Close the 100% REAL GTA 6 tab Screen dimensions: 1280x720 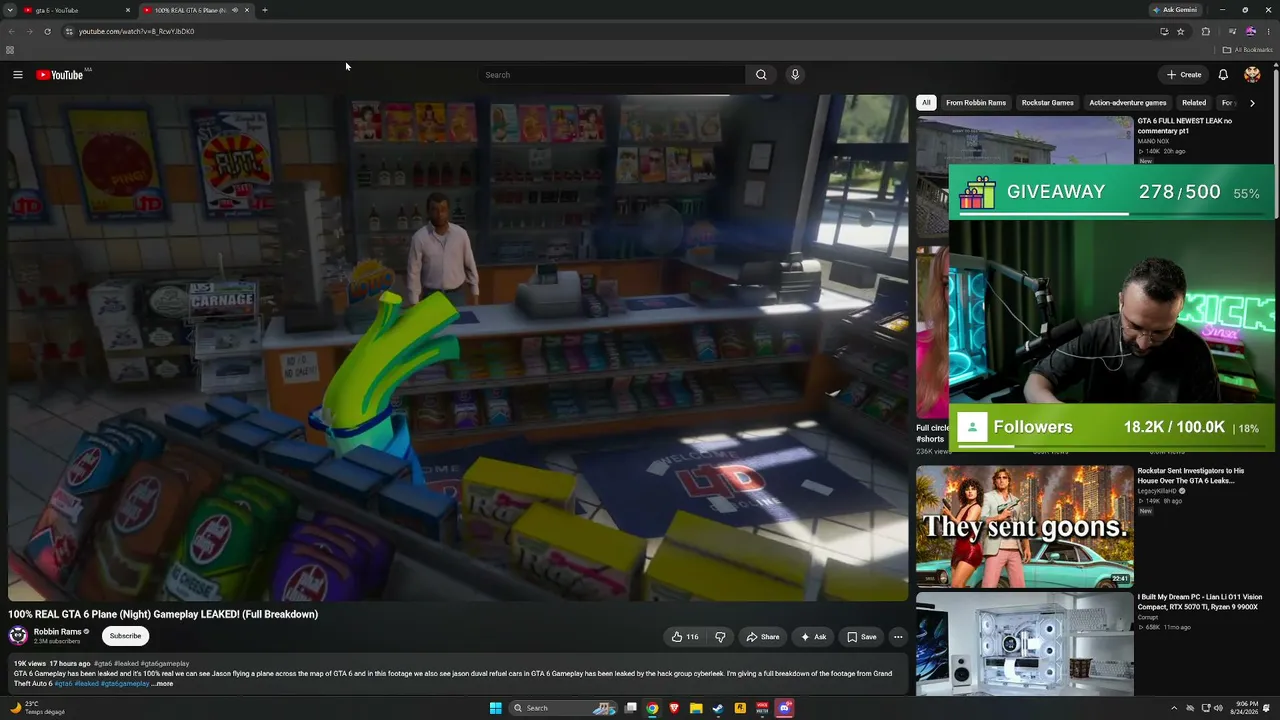tap(247, 10)
